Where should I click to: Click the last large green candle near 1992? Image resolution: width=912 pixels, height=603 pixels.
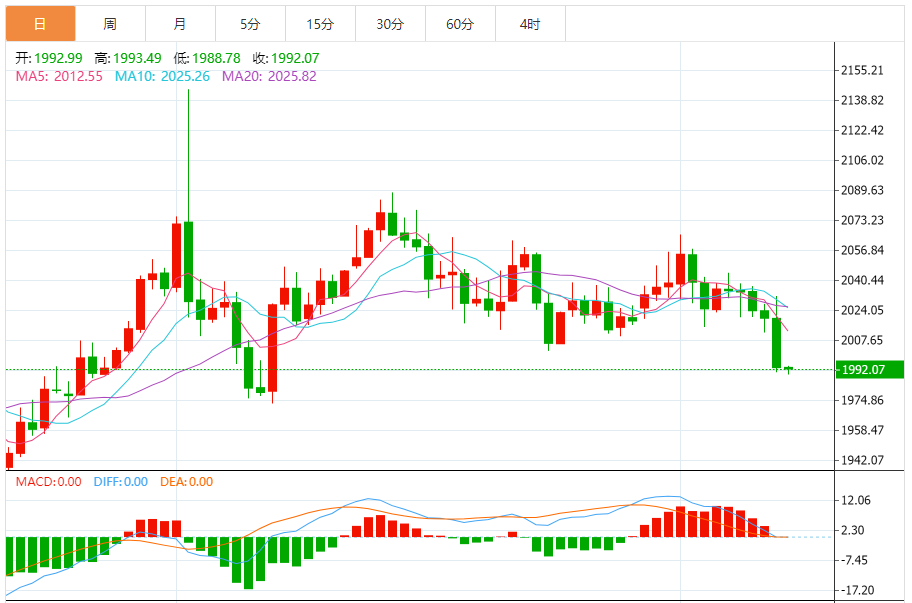pos(776,343)
